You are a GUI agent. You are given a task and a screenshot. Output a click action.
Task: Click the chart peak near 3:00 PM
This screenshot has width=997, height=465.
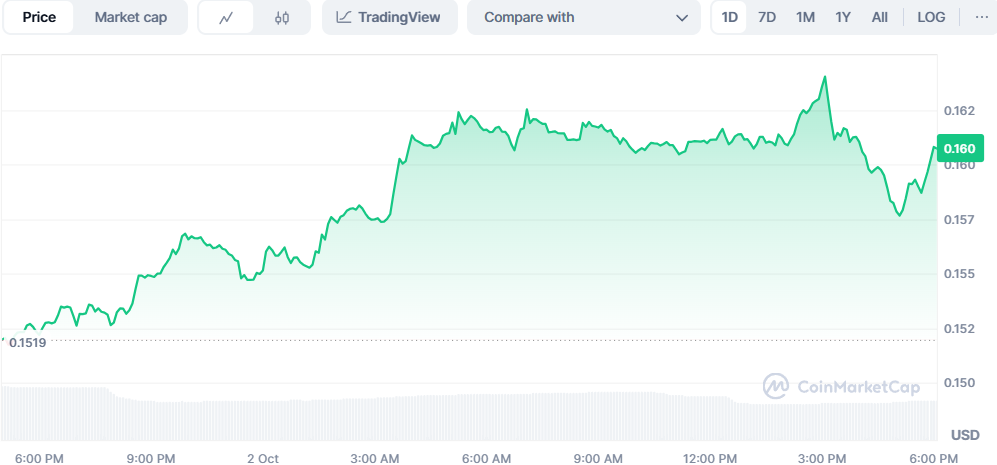click(x=824, y=77)
